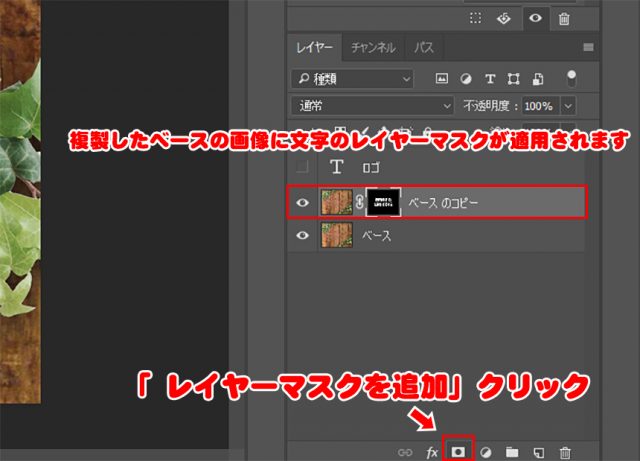Filter layers by adjustment layer icon
Viewport: 640px width, 461px height.
coord(466,79)
